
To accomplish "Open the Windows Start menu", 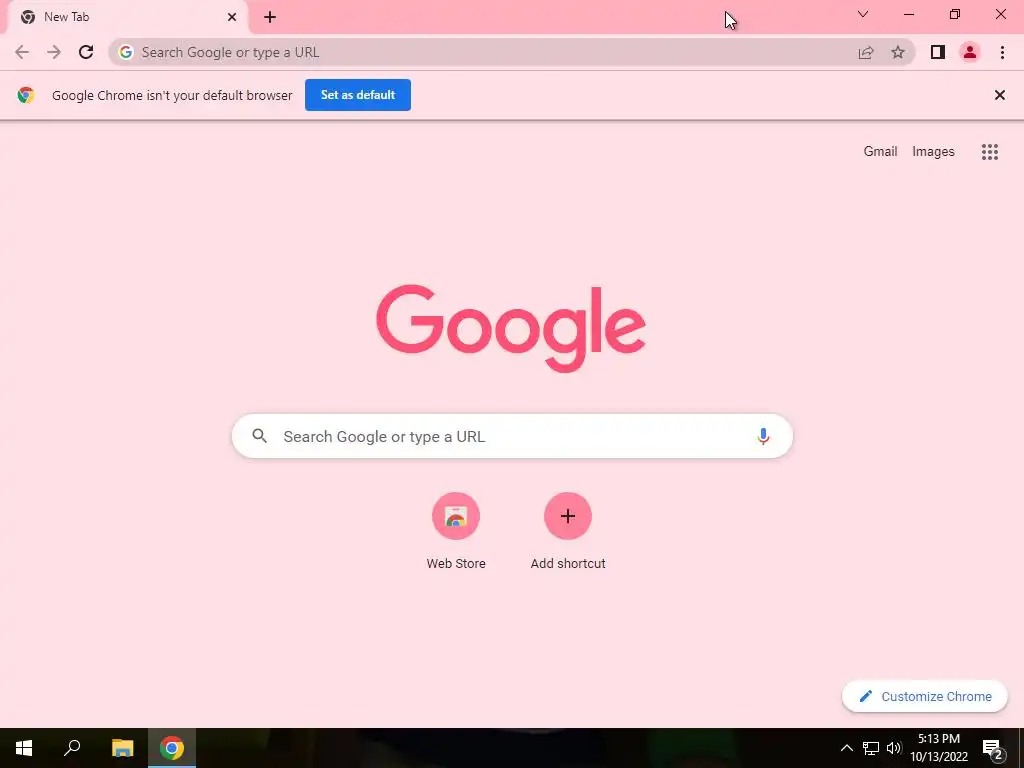I will pyautogui.click(x=24, y=748).
